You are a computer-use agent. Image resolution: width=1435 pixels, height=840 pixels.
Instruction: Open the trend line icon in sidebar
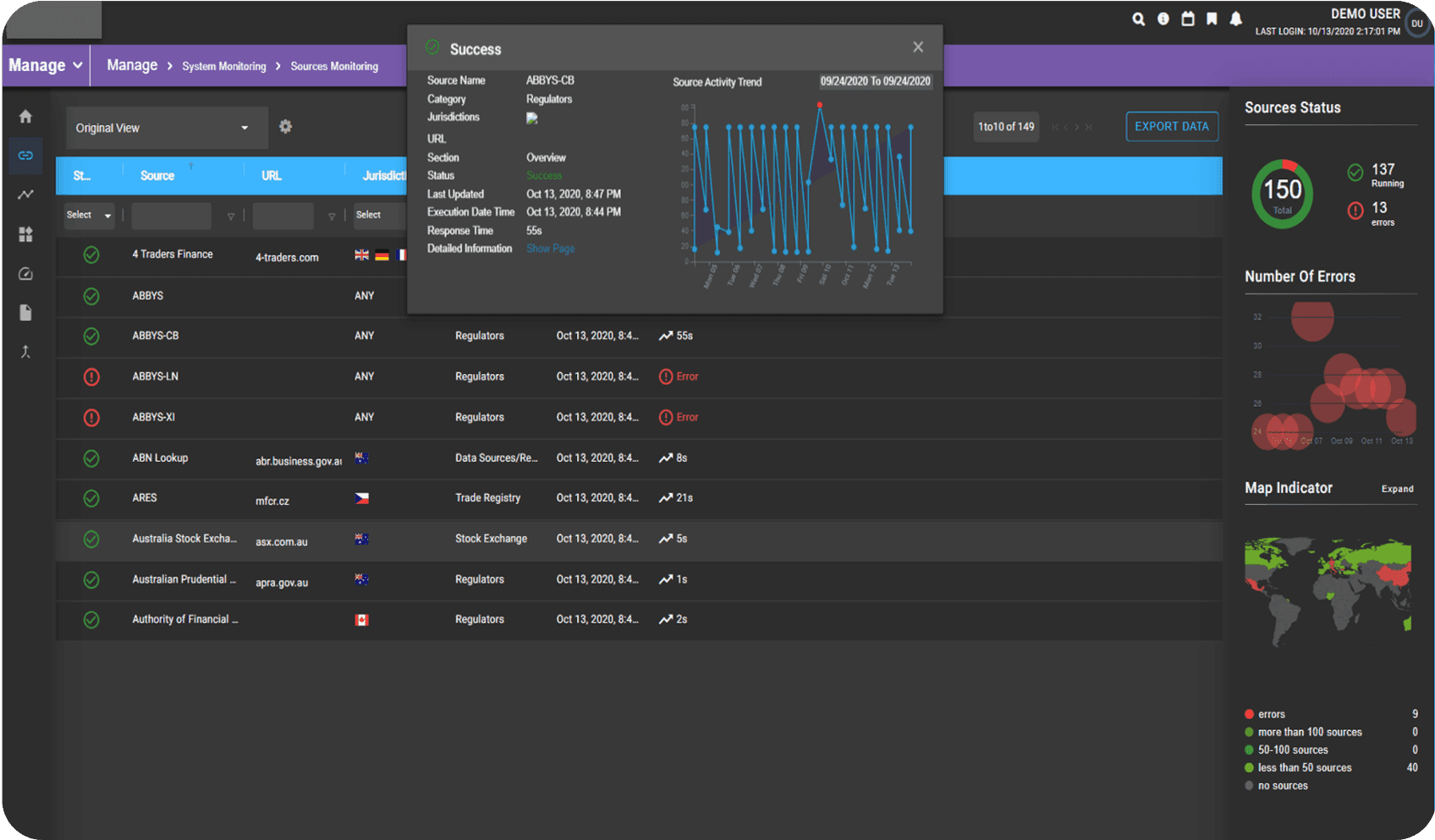pos(25,195)
